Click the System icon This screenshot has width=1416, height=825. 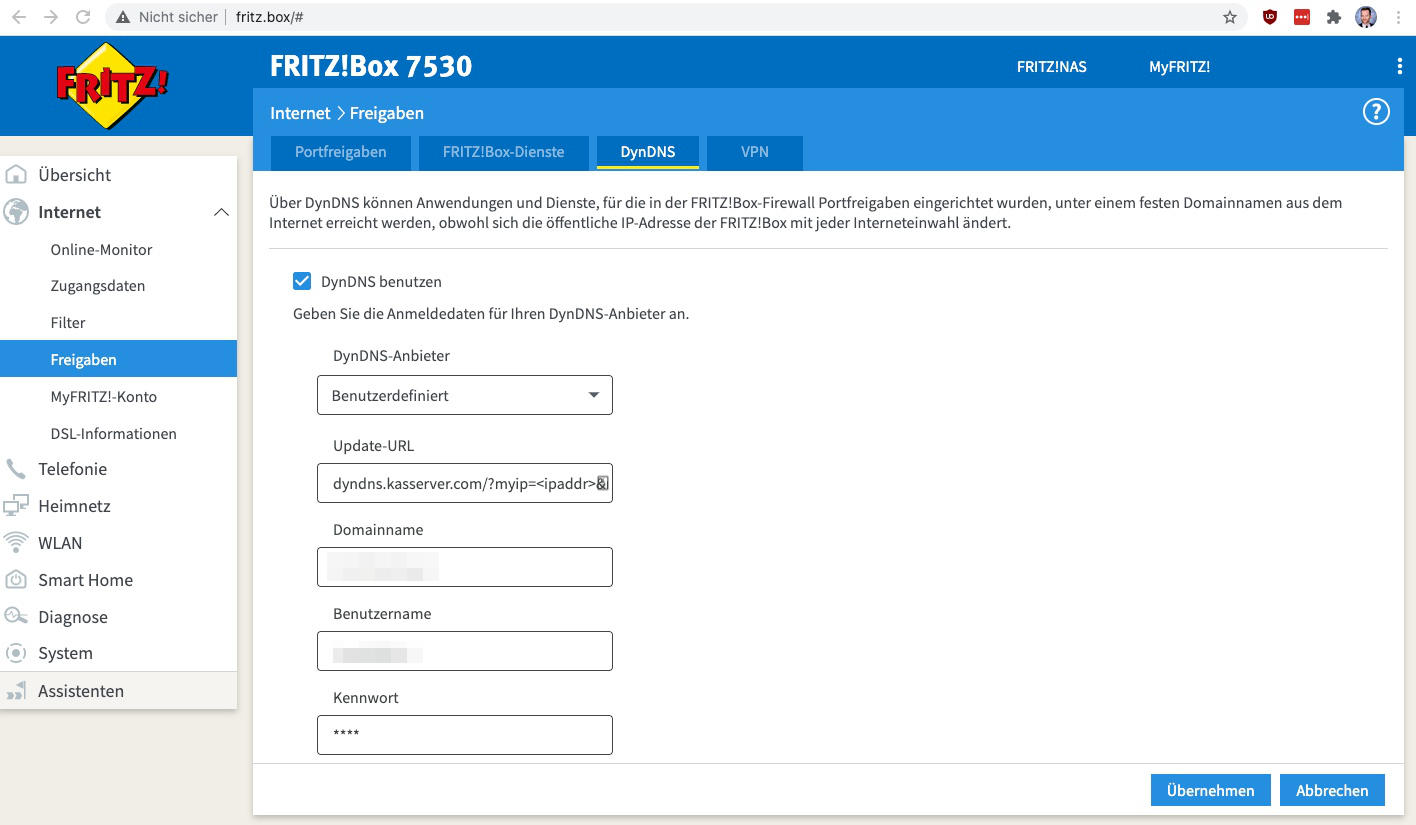point(16,653)
